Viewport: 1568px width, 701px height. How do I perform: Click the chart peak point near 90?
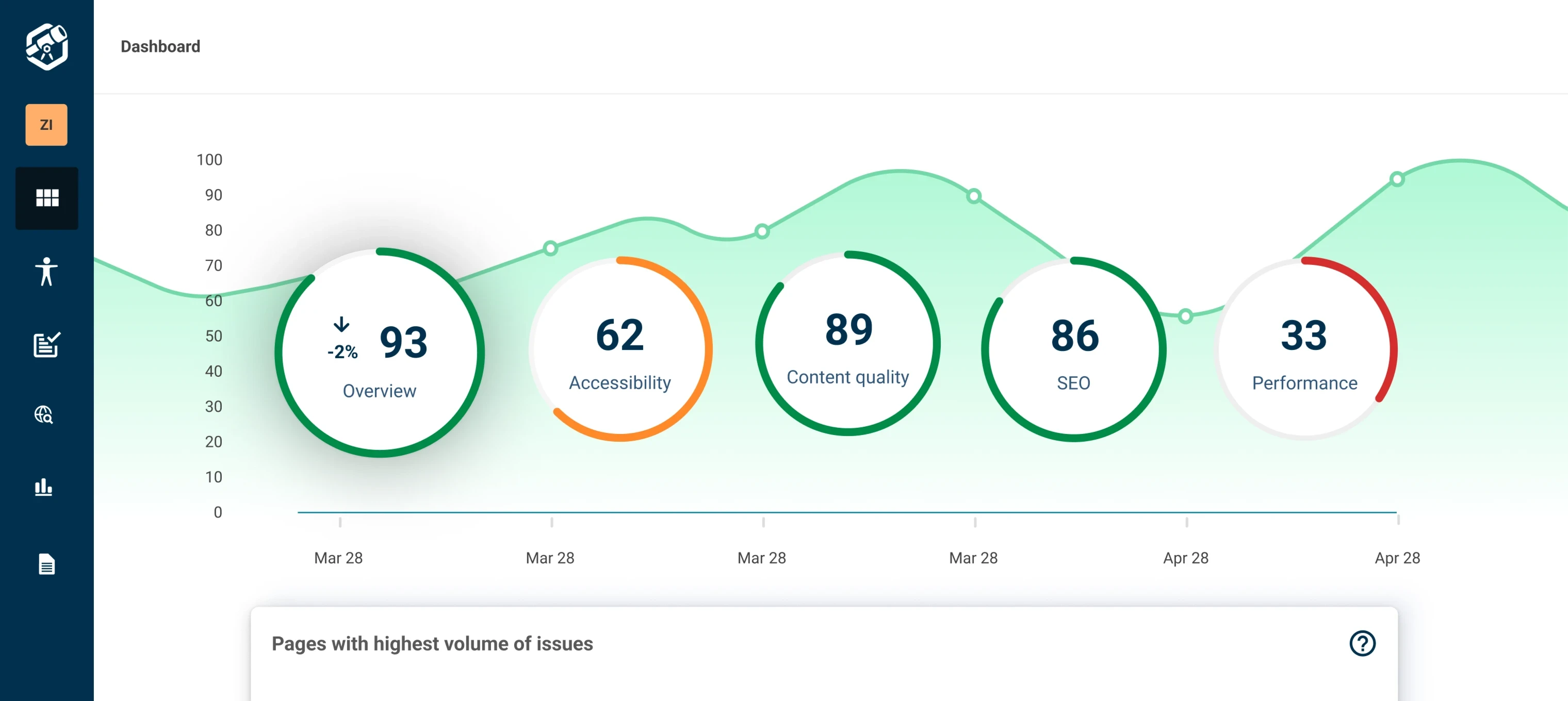(x=974, y=196)
